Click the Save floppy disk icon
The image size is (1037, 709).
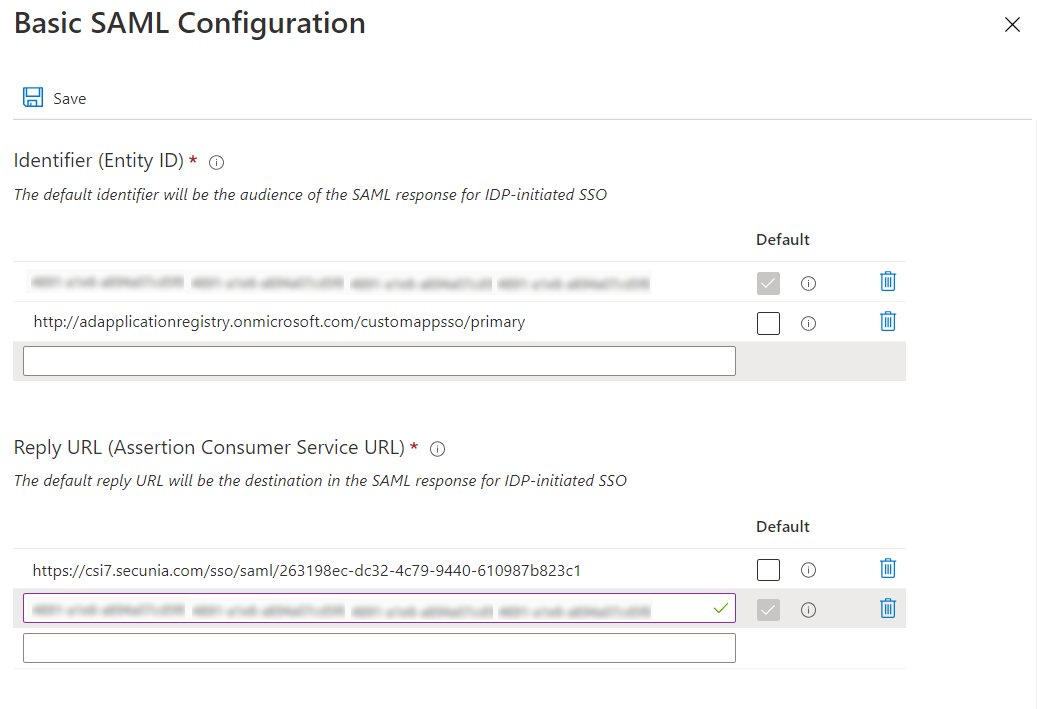(33, 98)
